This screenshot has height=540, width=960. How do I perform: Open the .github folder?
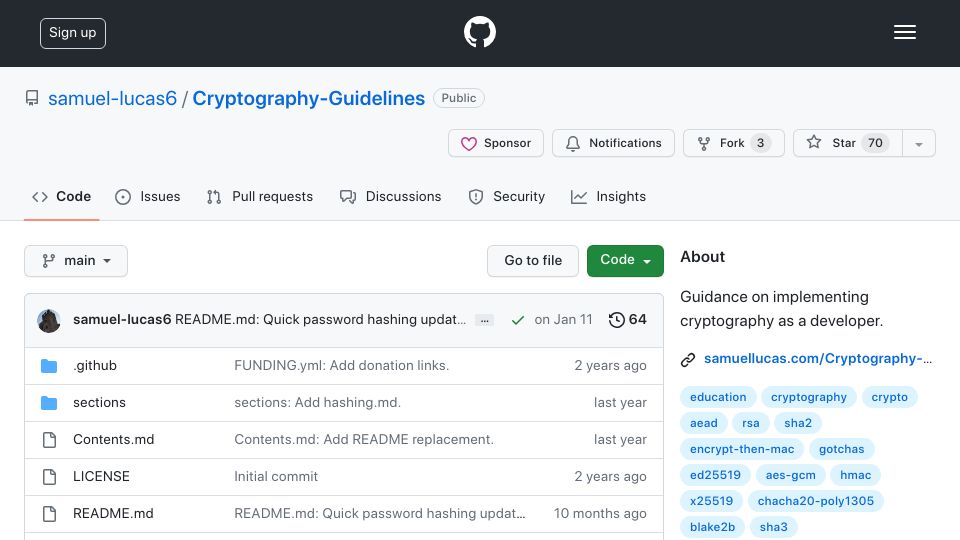95,366
